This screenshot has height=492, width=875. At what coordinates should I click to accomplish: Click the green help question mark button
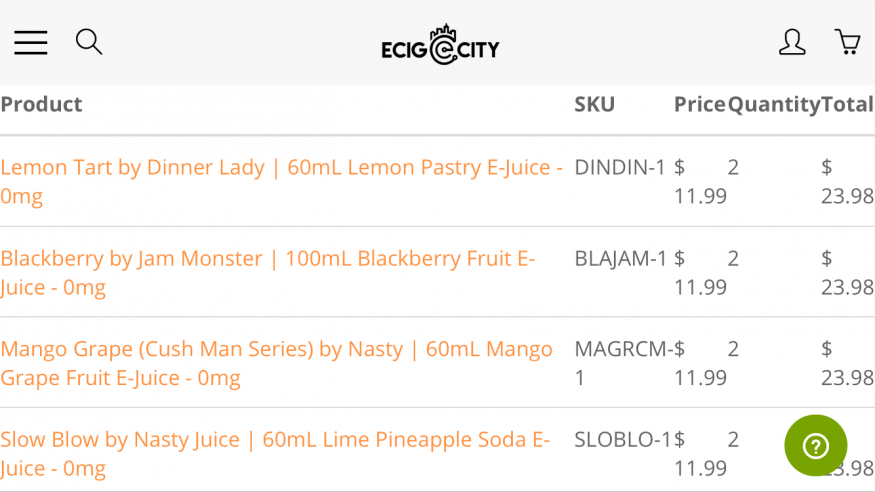click(815, 446)
